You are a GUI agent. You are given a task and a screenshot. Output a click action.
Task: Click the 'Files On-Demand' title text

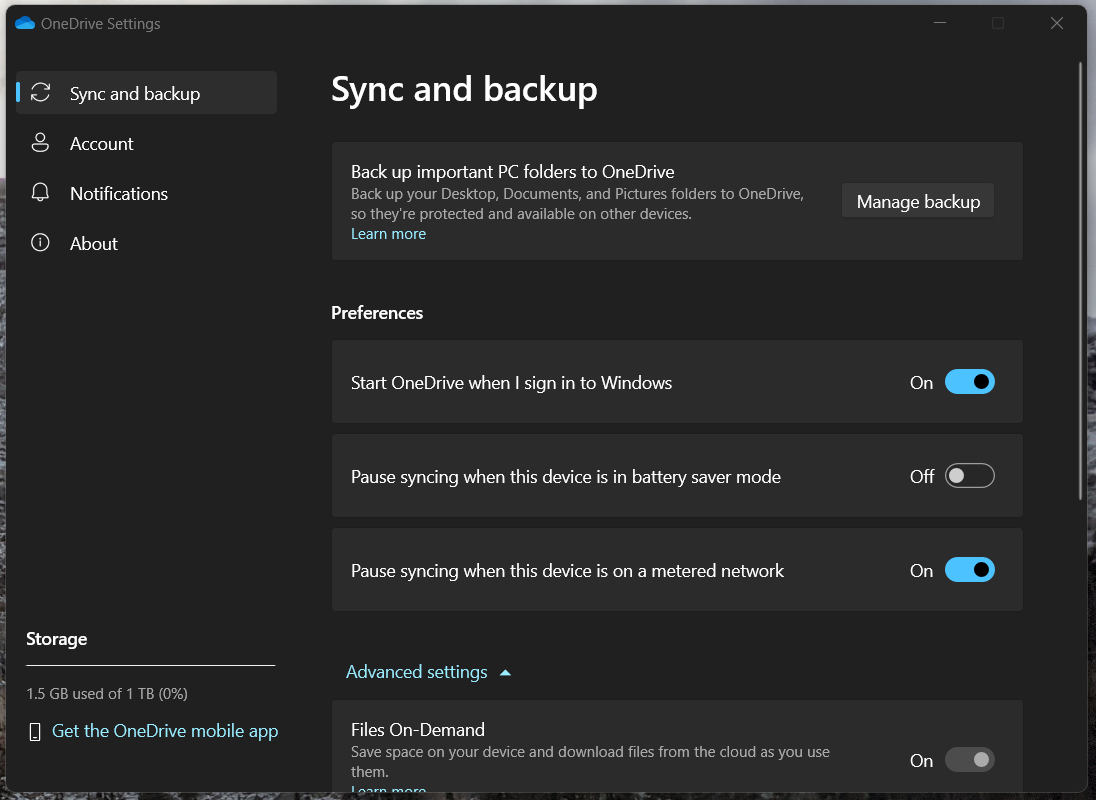point(417,730)
